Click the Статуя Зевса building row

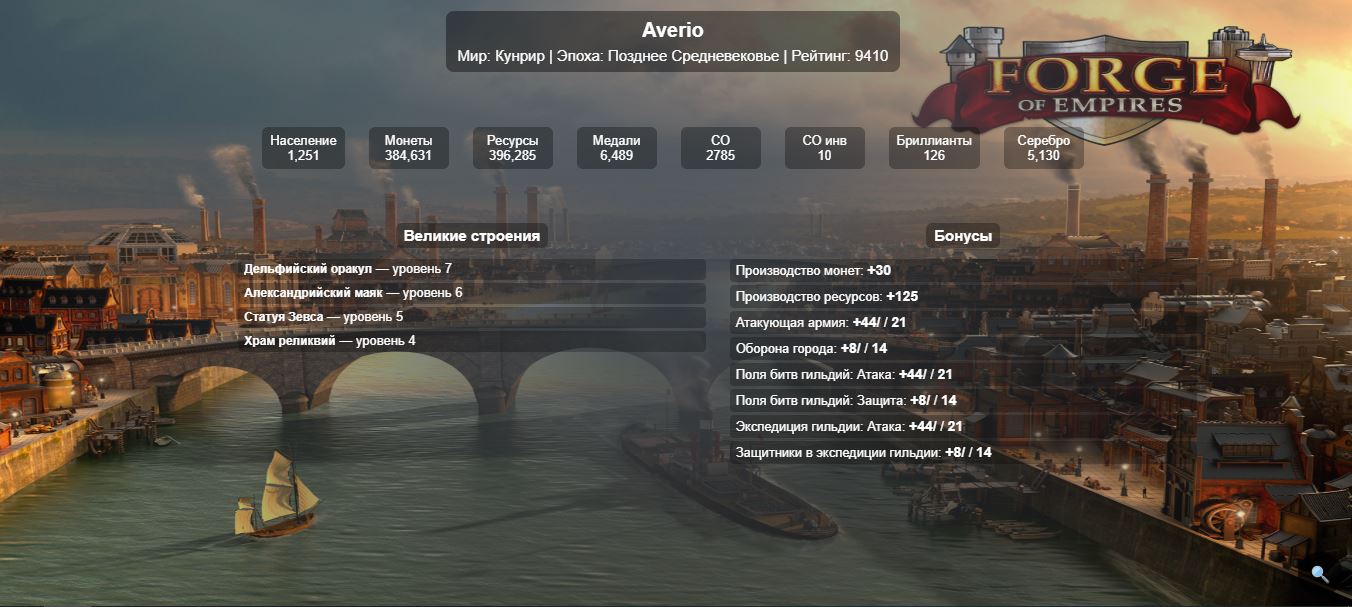pos(472,317)
